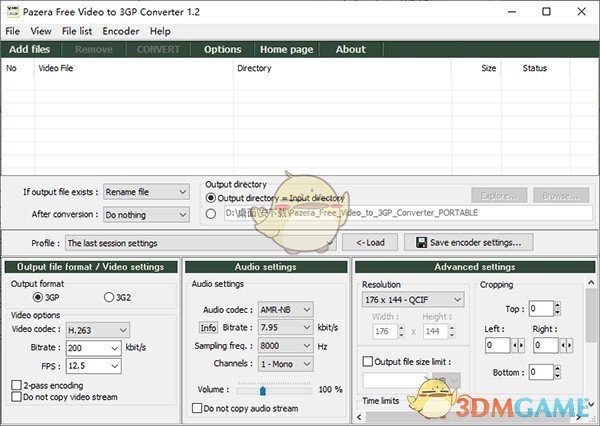Viewport: 600px width, 426px height.
Task: Click the Explore button
Action: (x=499, y=196)
